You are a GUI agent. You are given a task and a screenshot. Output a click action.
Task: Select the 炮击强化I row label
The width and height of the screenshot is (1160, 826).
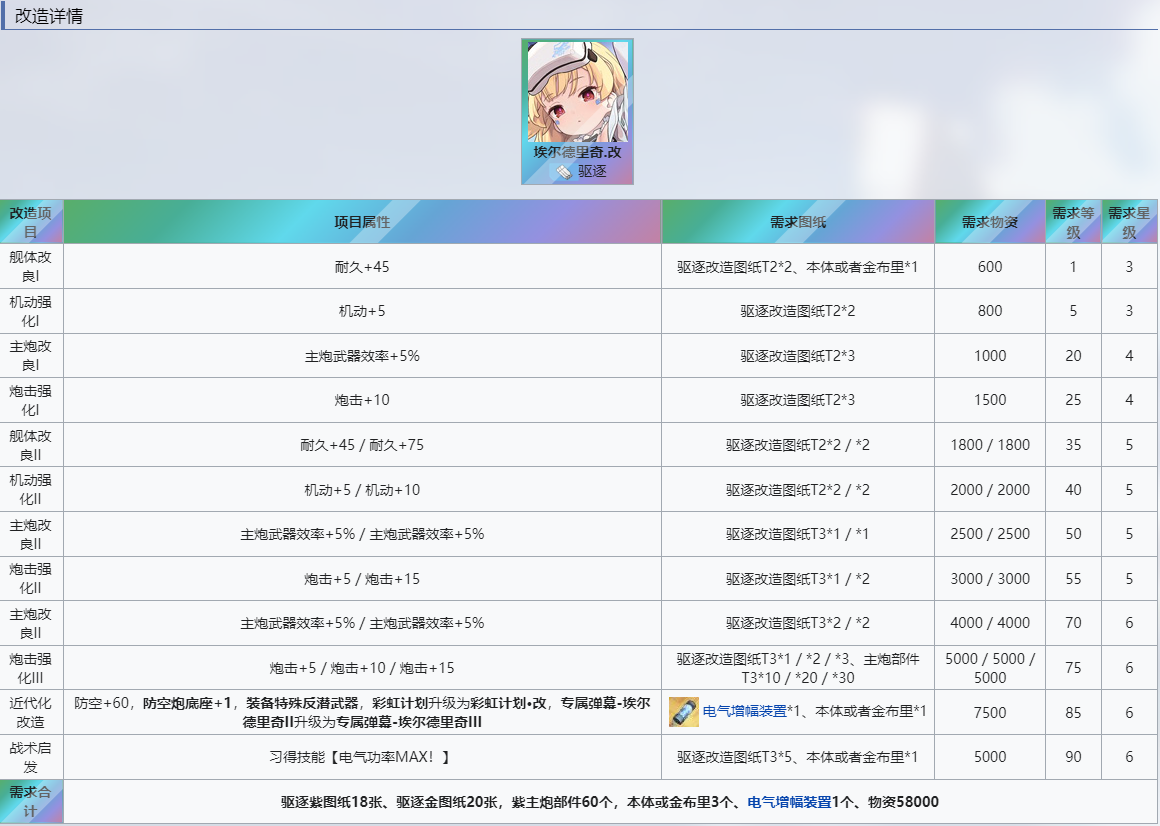pyautogui.click(x=31, y=400)
